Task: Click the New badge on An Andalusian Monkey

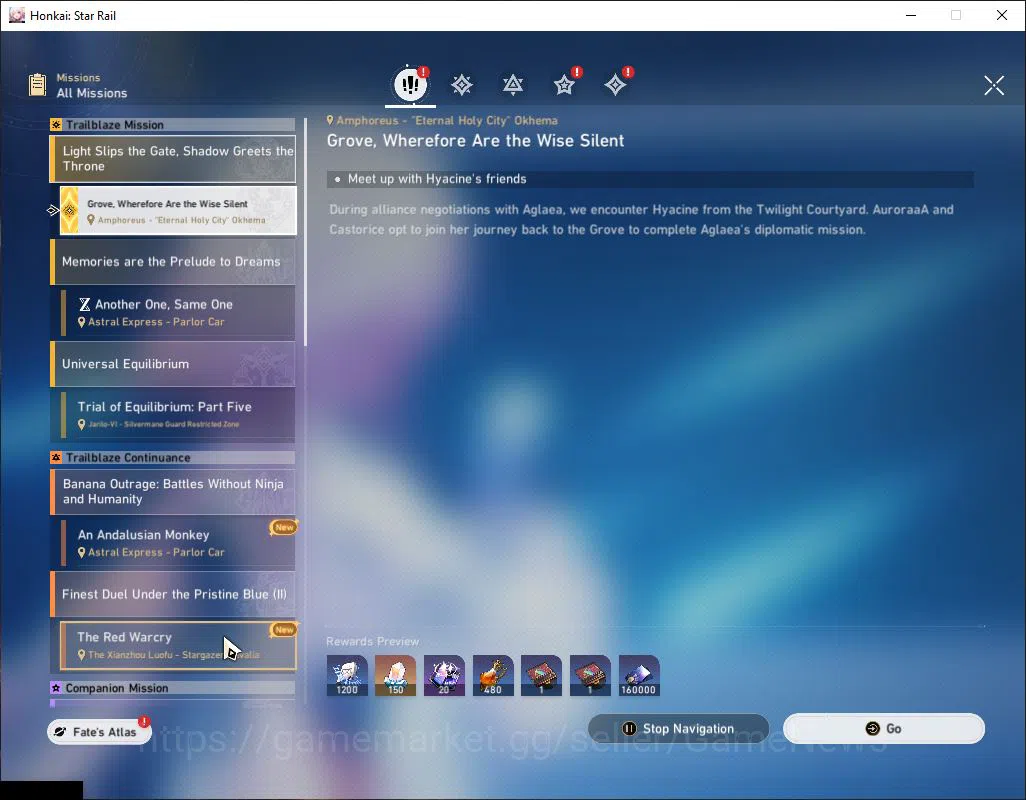Action: [283, 527]
